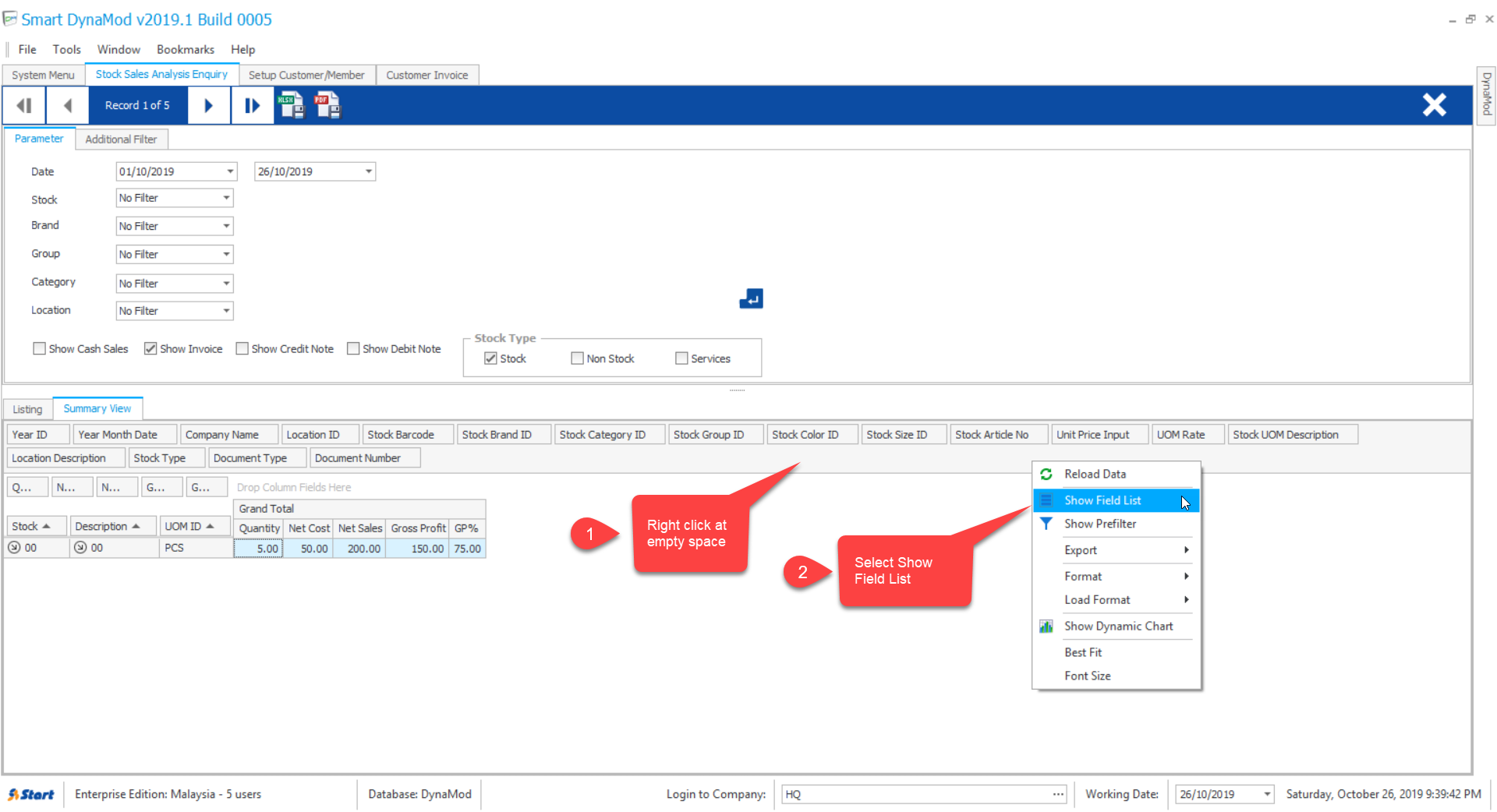Click Location Description field button

65,458
